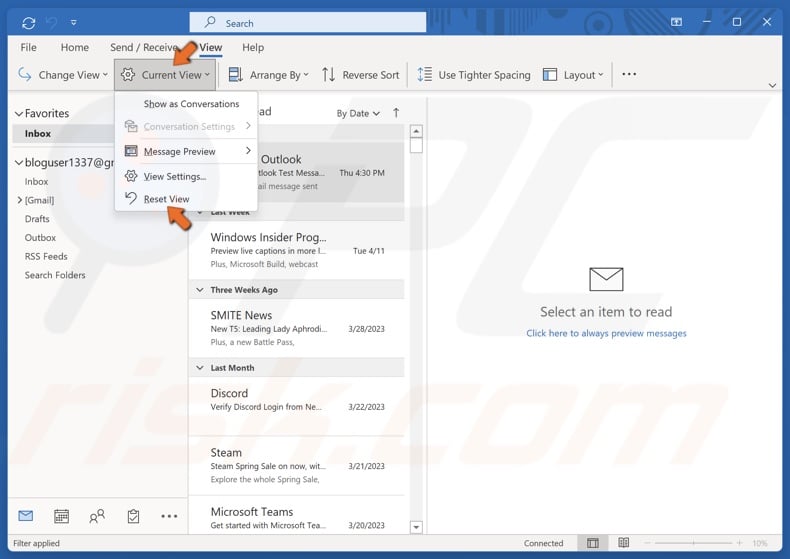Click the Reset View undo icon in menu

pyautogui.click(x=131, y=198)
